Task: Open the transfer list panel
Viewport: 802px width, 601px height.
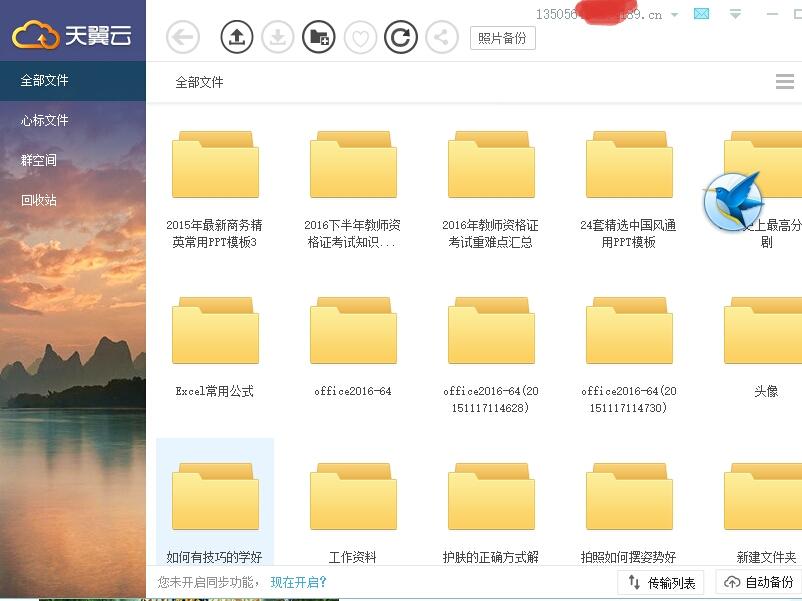Action: [660, 582]
